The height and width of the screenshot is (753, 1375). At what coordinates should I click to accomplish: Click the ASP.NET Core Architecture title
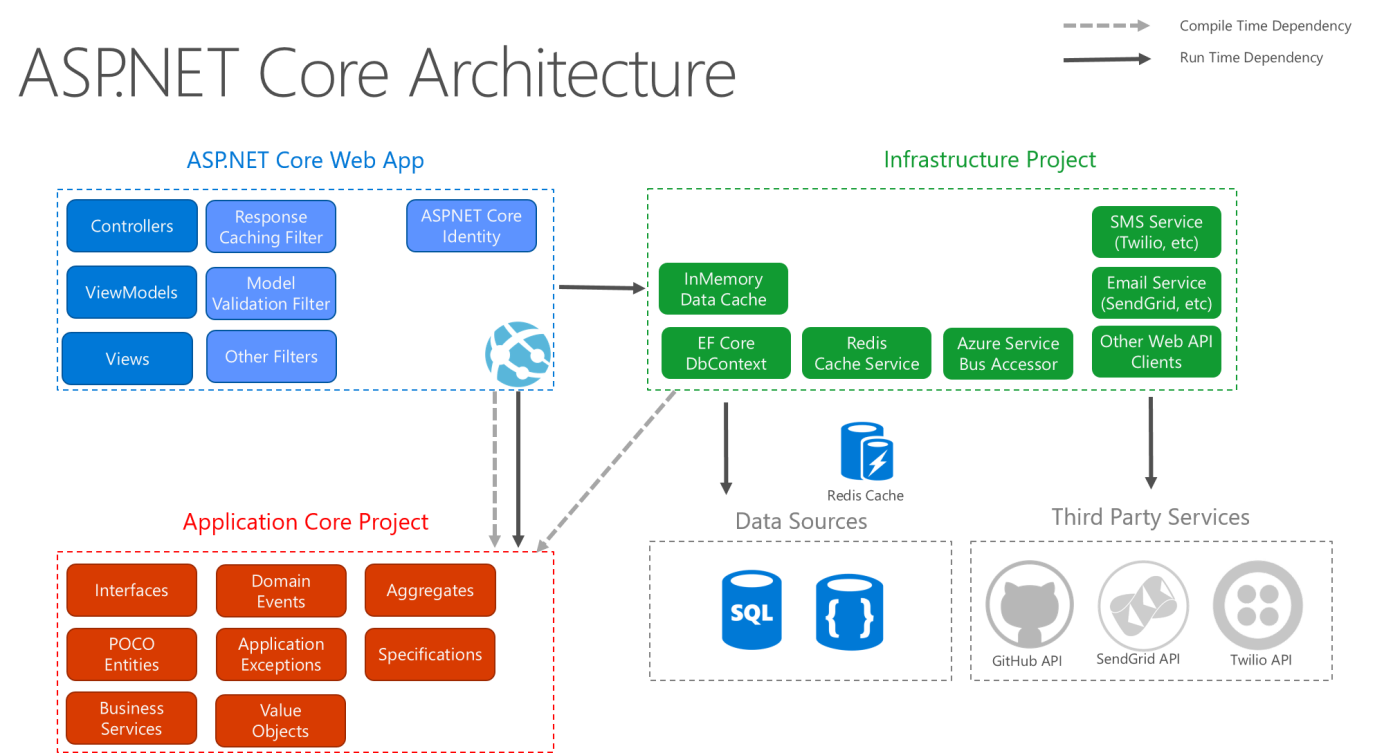(376, 72)
